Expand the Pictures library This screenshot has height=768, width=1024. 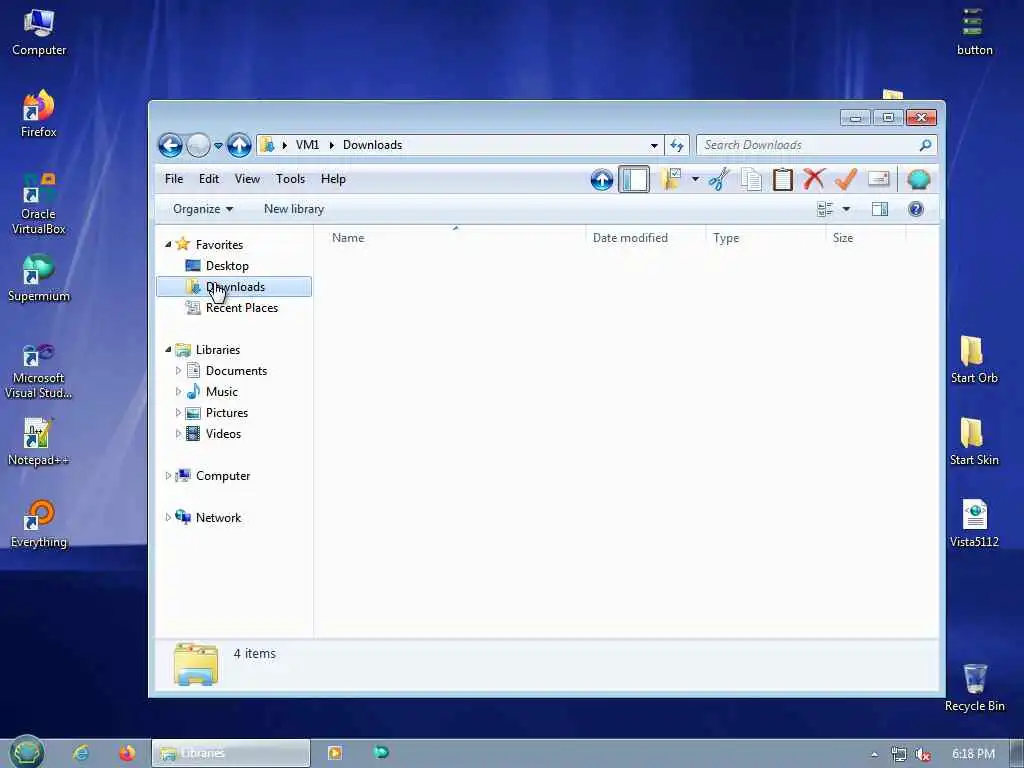[x=178, y=413]
